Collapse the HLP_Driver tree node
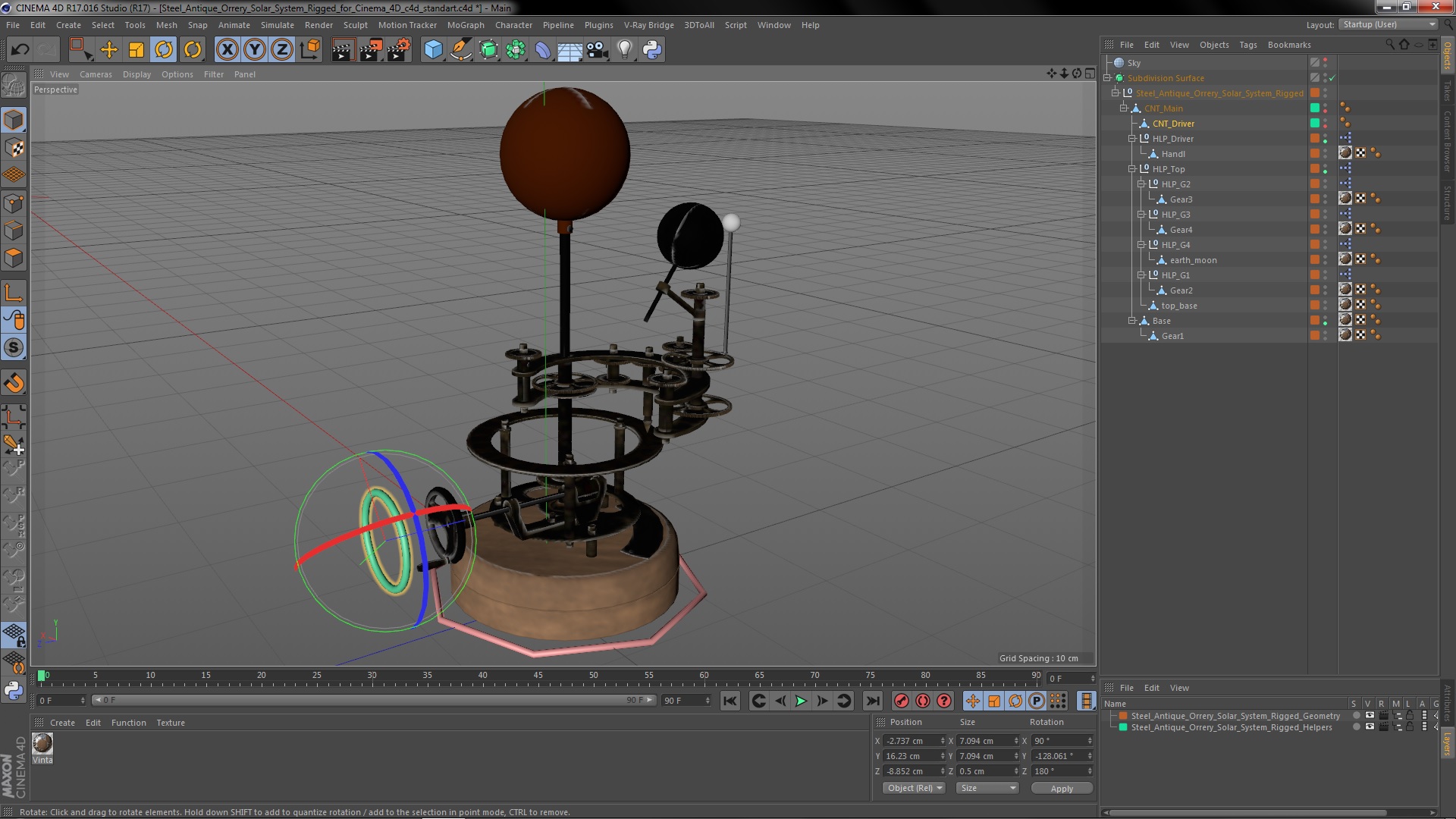1456x819 pixels. tap(1132, 139)
